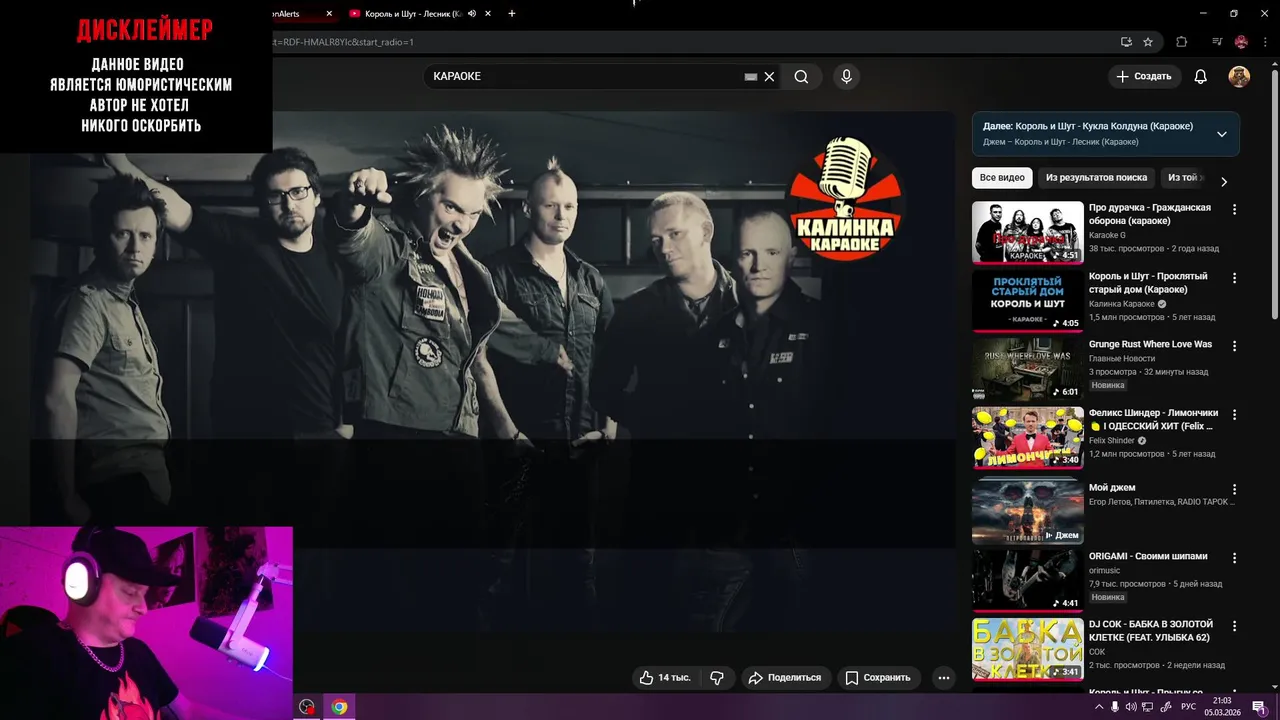Click title ORIGAMI - Своими шипами
1280x720 pixels.
point(1148,556)
